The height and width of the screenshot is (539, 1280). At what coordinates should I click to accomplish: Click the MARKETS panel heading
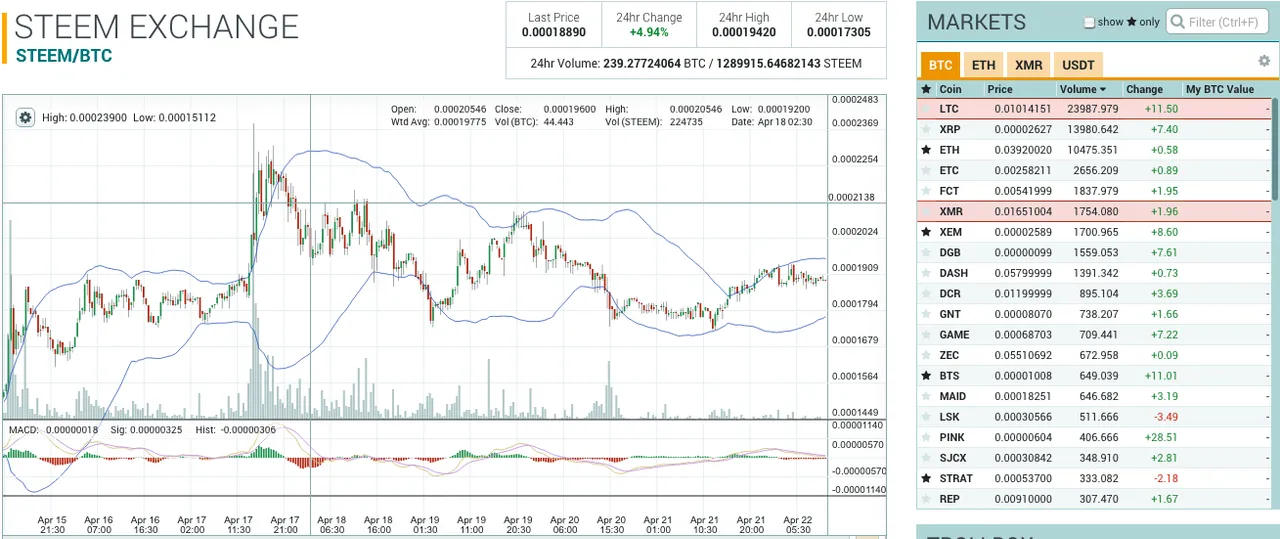(x=976, y=22)
